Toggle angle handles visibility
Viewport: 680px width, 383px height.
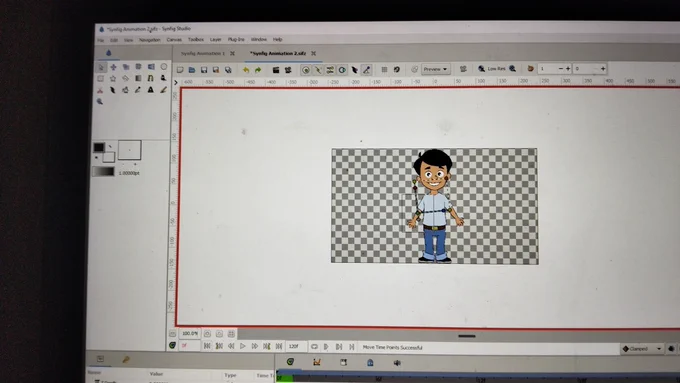366,70
